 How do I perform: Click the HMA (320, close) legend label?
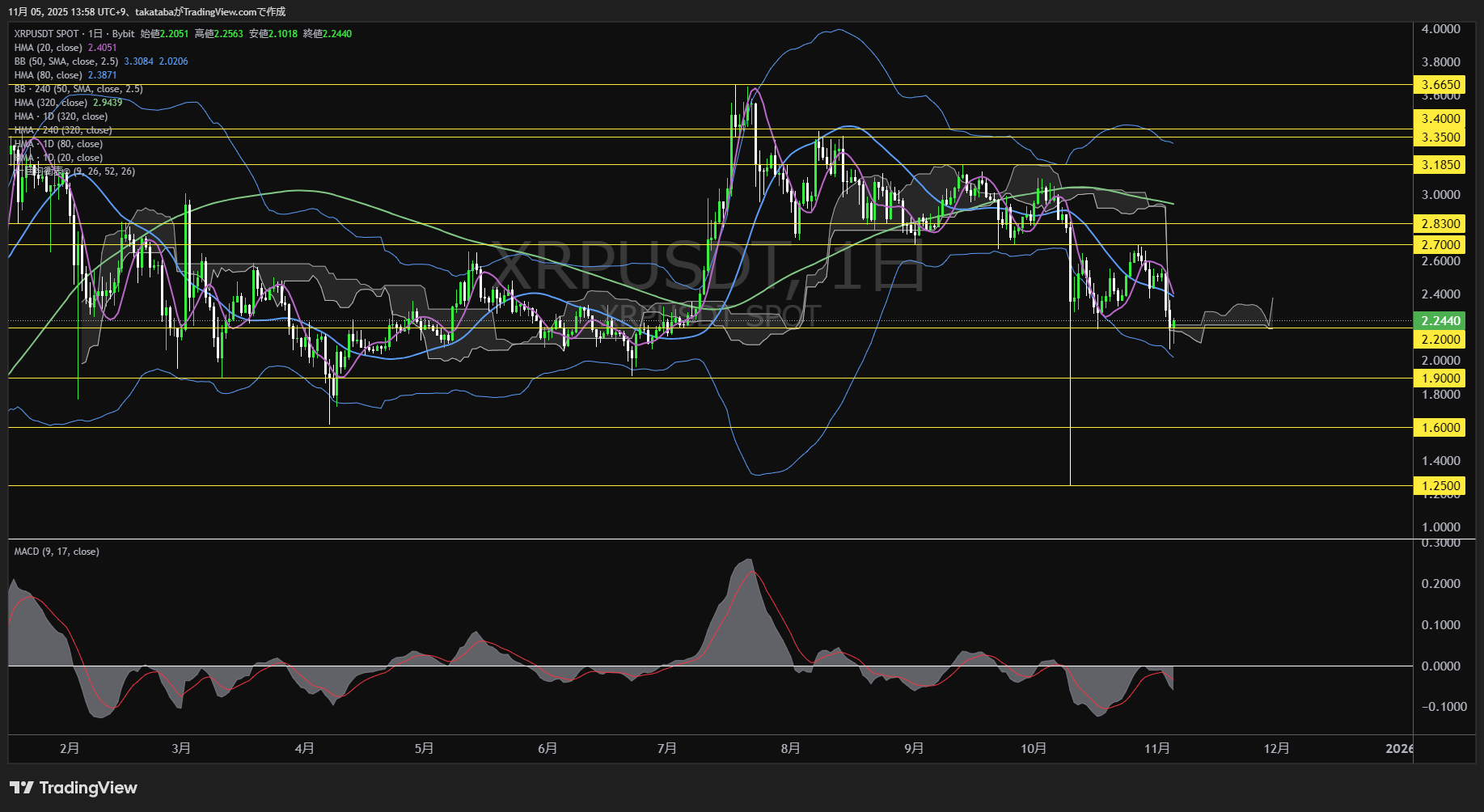point(50,103)
